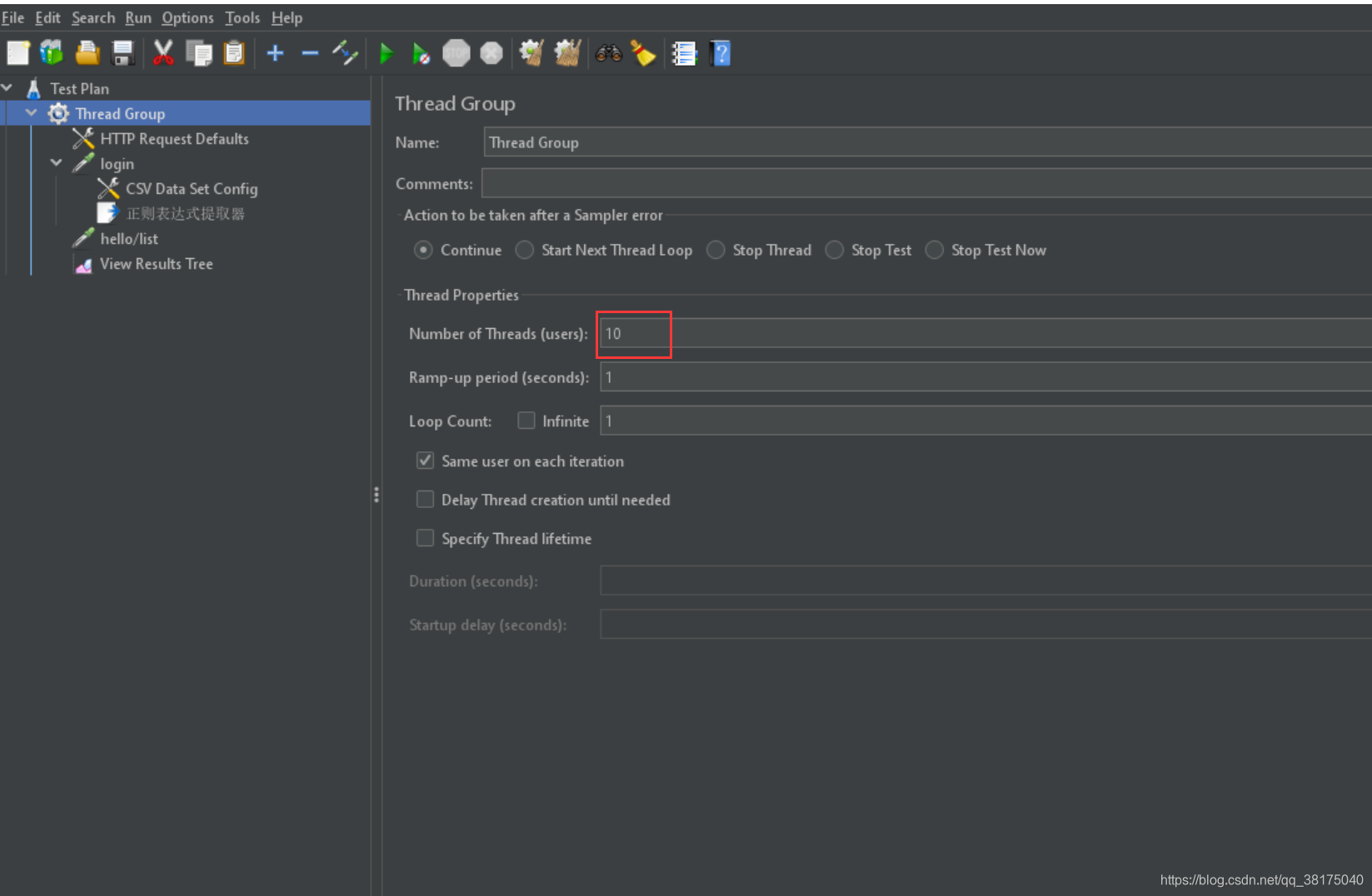Select CSV Data Set Config item

(x=192, y=188)
